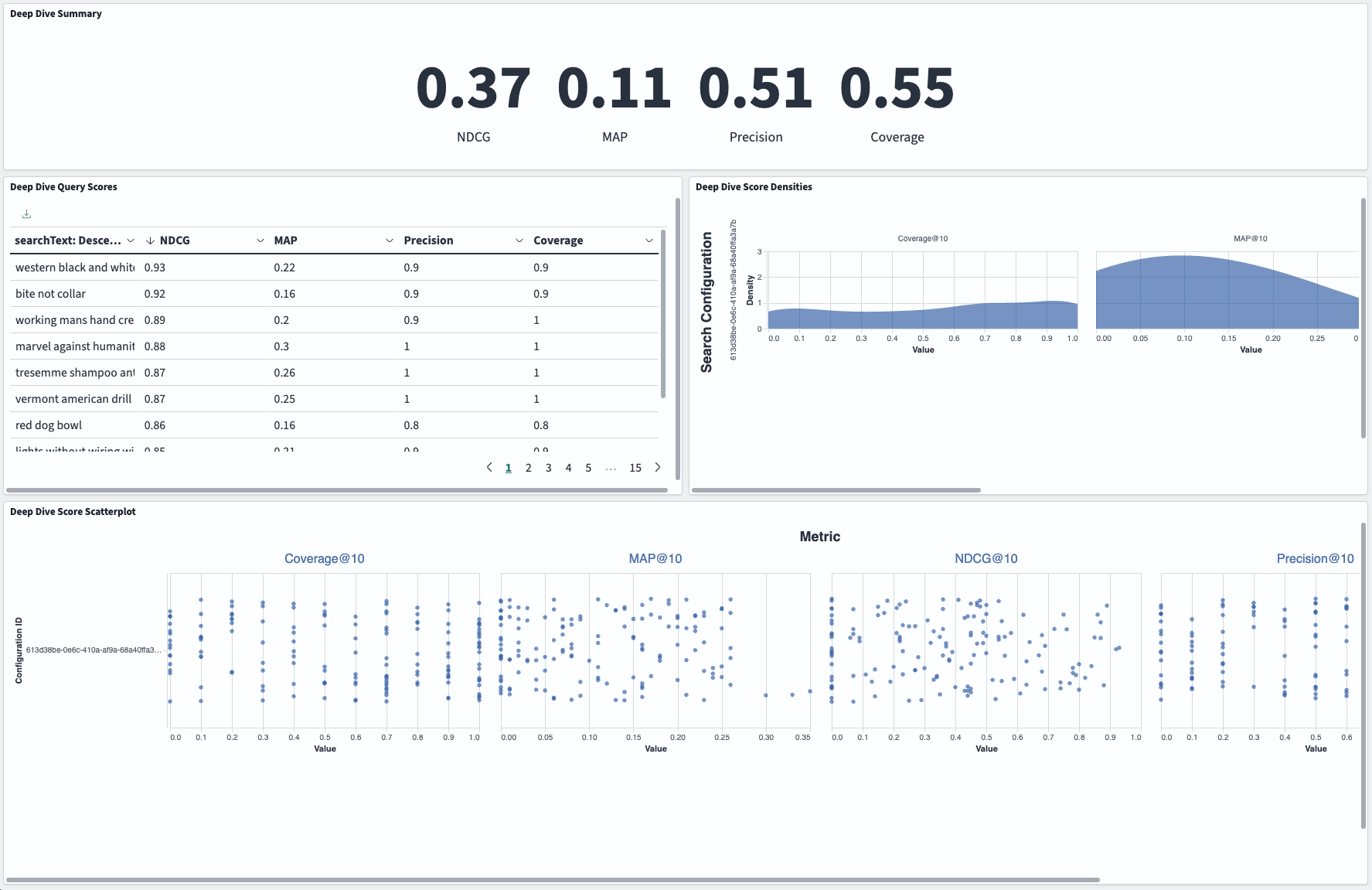Image resolution: width=1372 pixels, height=890 pixels.
Task: Download the Deep Dive Query Scores table
Action: coord(26,213)
